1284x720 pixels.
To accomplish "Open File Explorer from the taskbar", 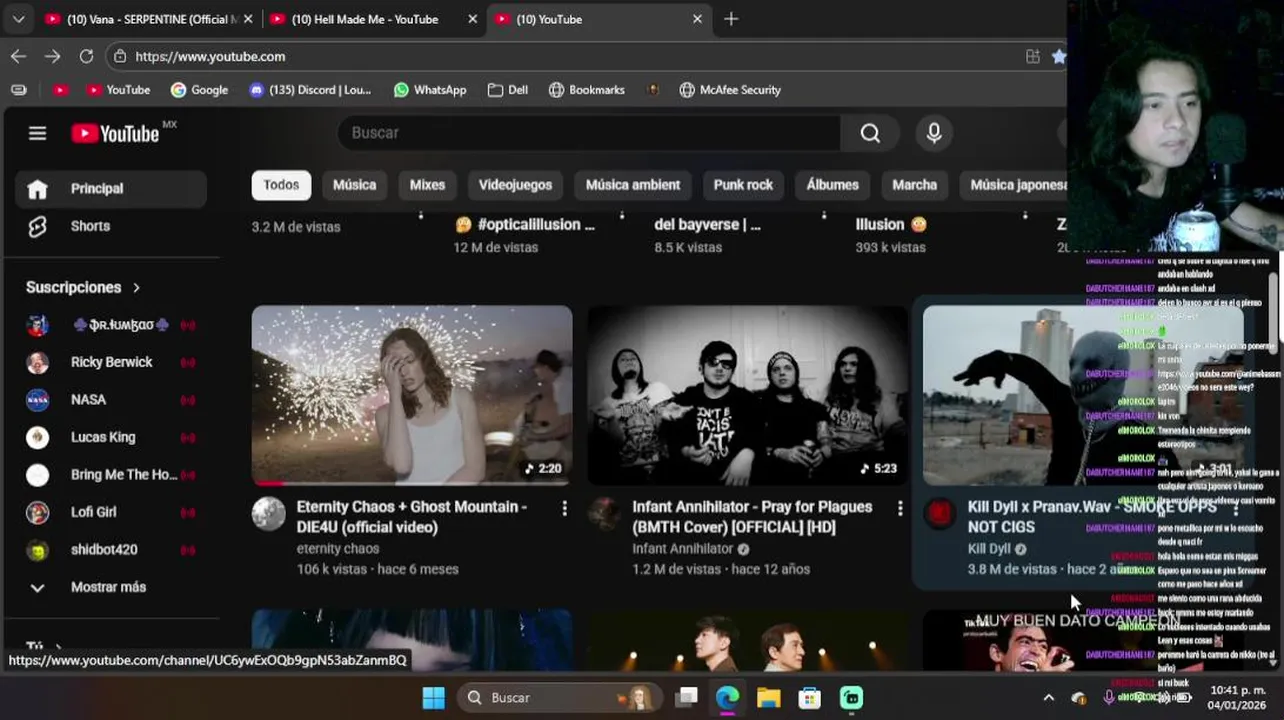I will [768, 697].
